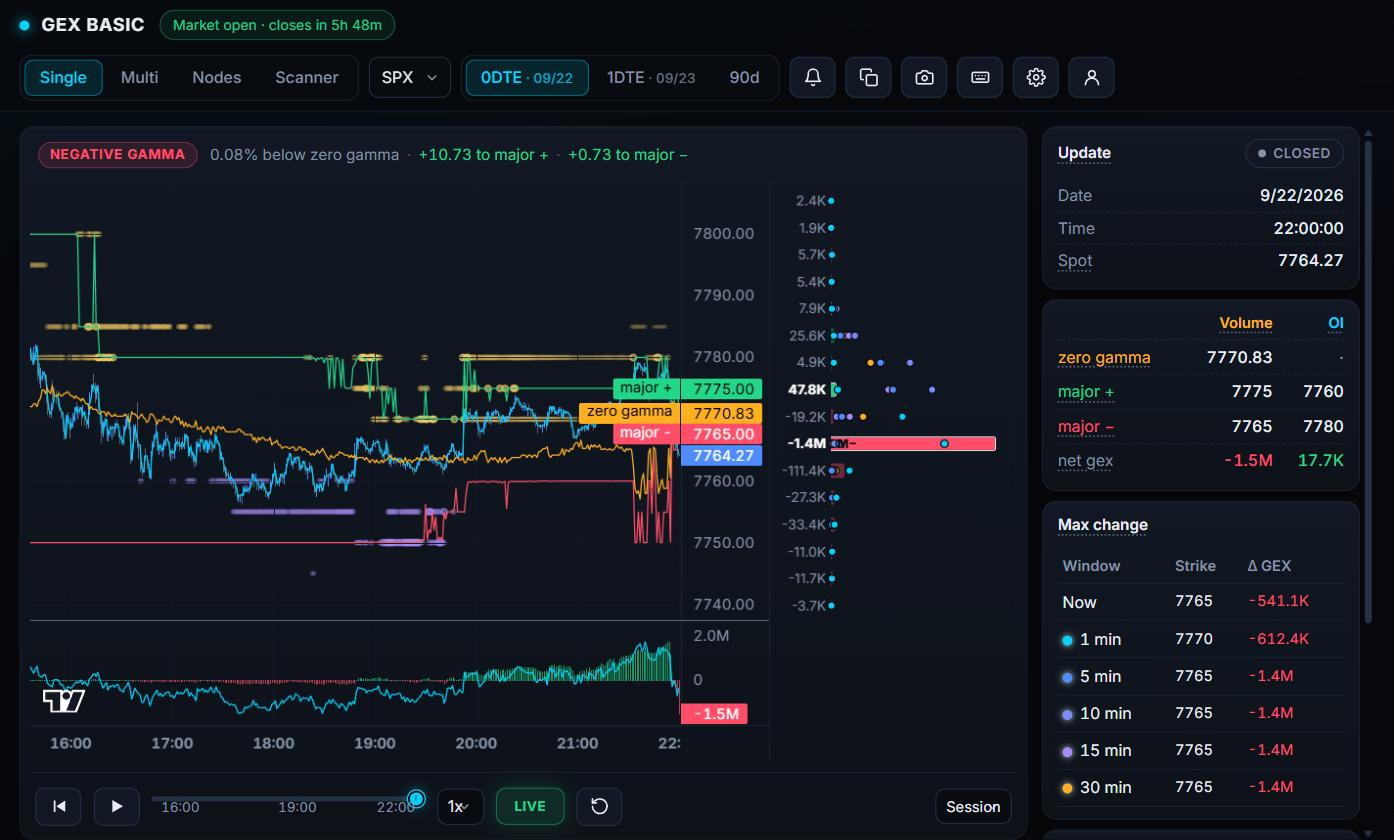
Task: Select the 1 min window row
Action: [1201, 639]
